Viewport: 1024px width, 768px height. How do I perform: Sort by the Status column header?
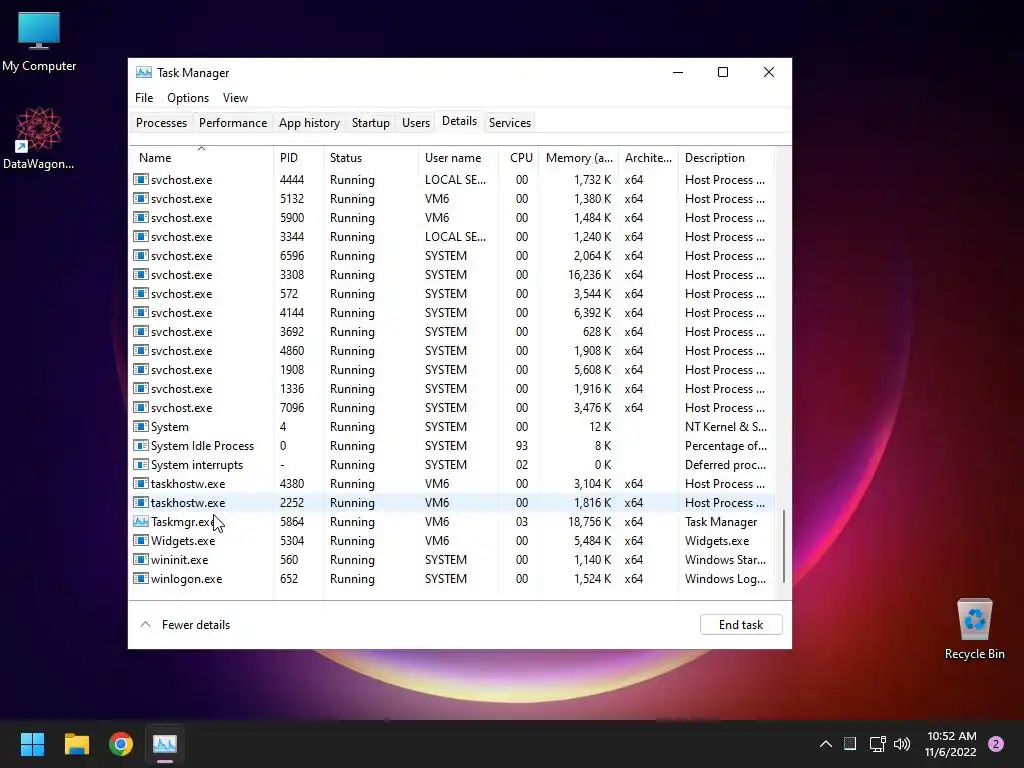tap(371, 157)
